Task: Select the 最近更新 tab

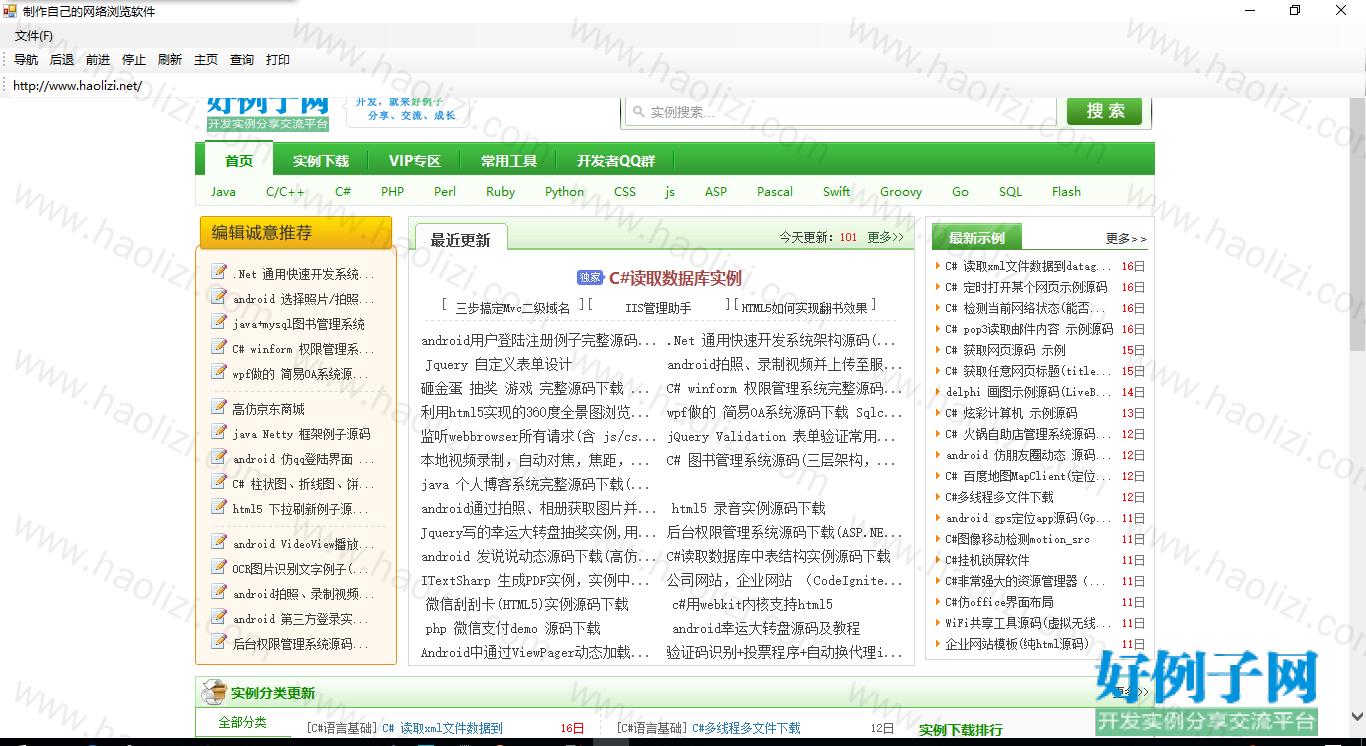Action: [461, 240]
